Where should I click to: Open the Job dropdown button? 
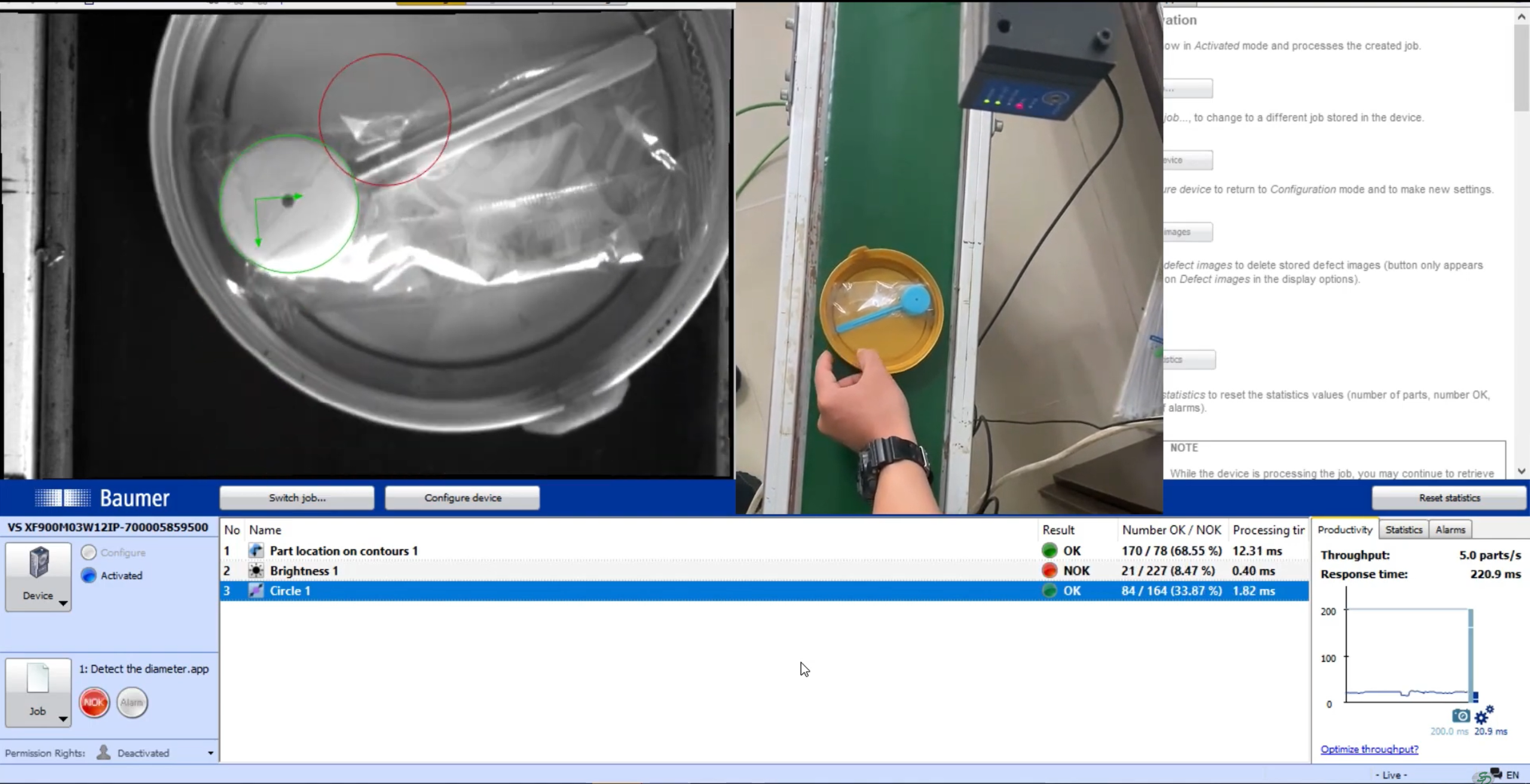click(38, 693)
